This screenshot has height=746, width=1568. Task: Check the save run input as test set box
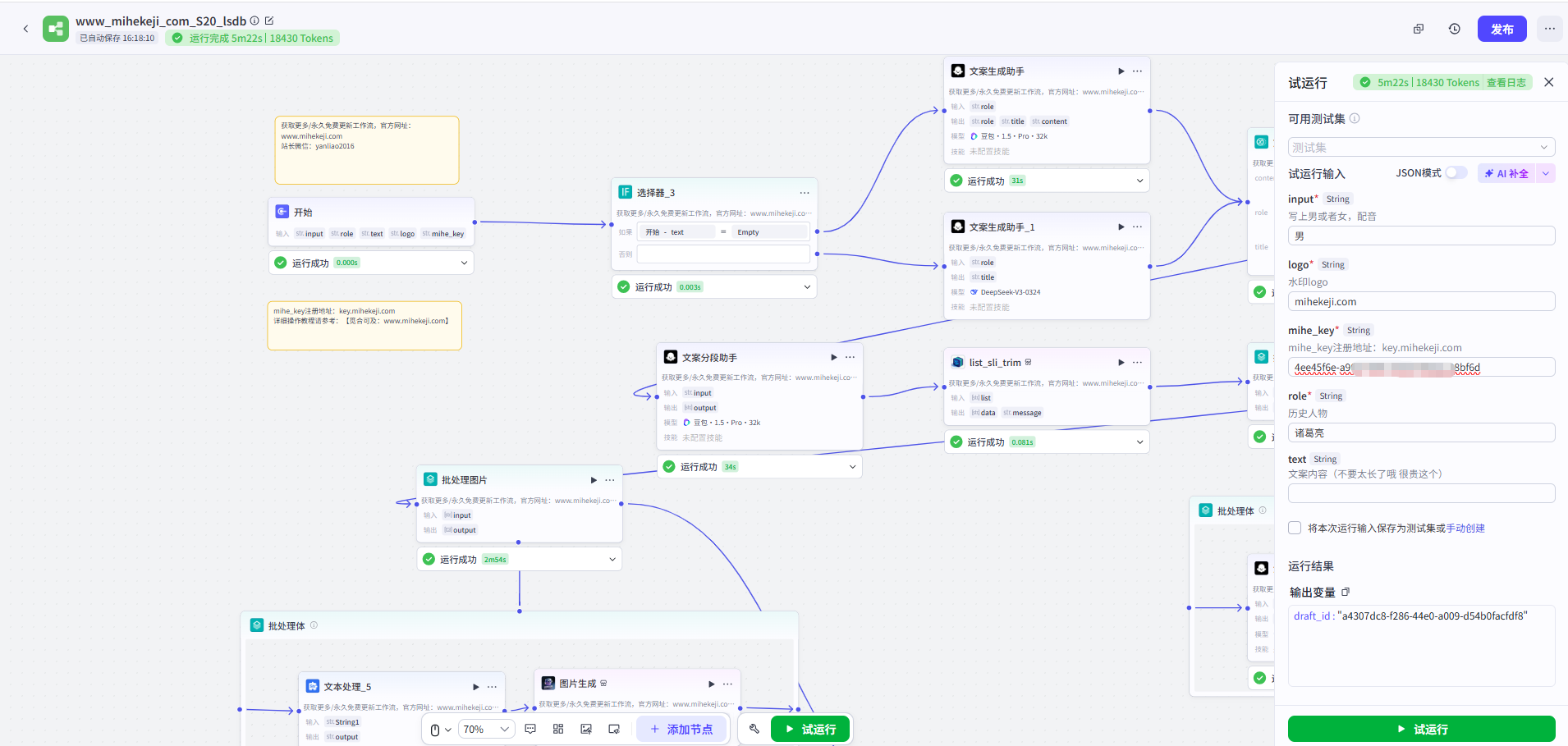point(1295,528)
